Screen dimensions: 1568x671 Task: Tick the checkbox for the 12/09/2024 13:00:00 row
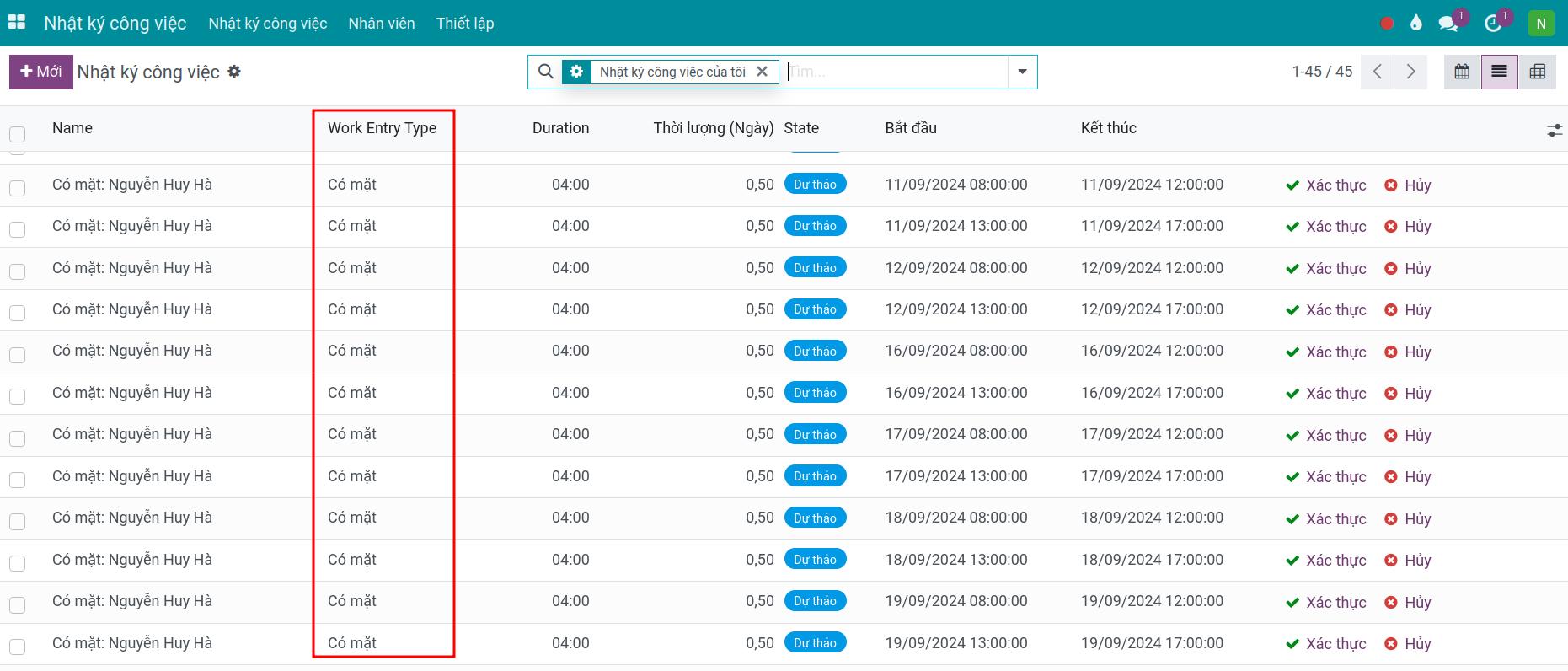17,313
